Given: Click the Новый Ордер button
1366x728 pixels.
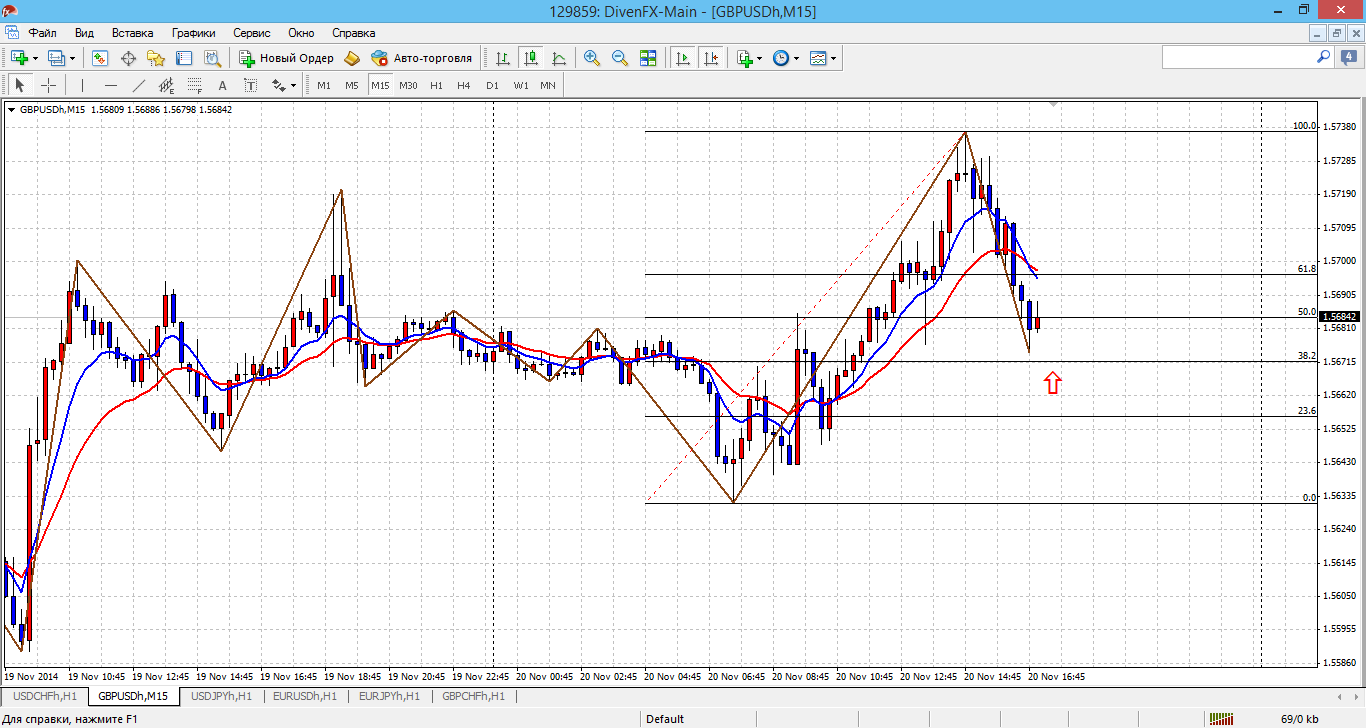Looking at the screenshot, I should point(287,58).
